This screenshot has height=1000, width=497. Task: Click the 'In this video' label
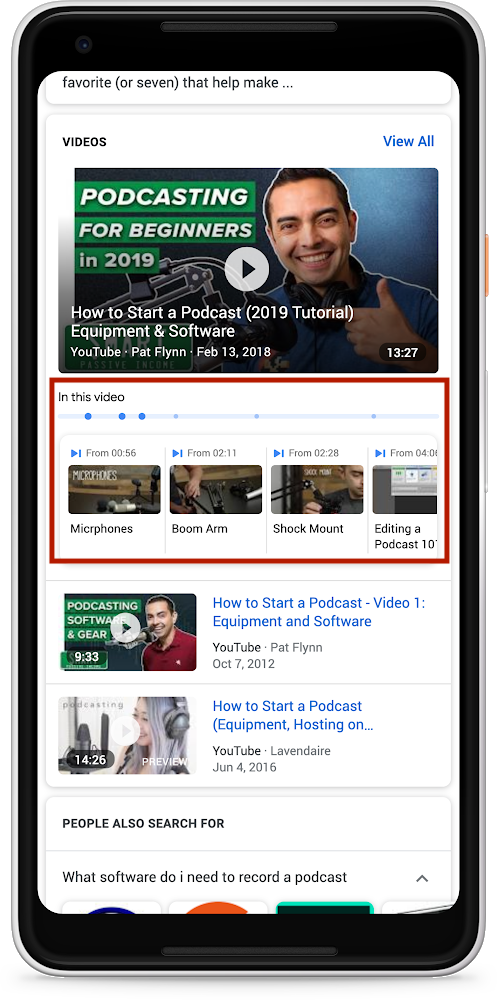tap(91, 397)
